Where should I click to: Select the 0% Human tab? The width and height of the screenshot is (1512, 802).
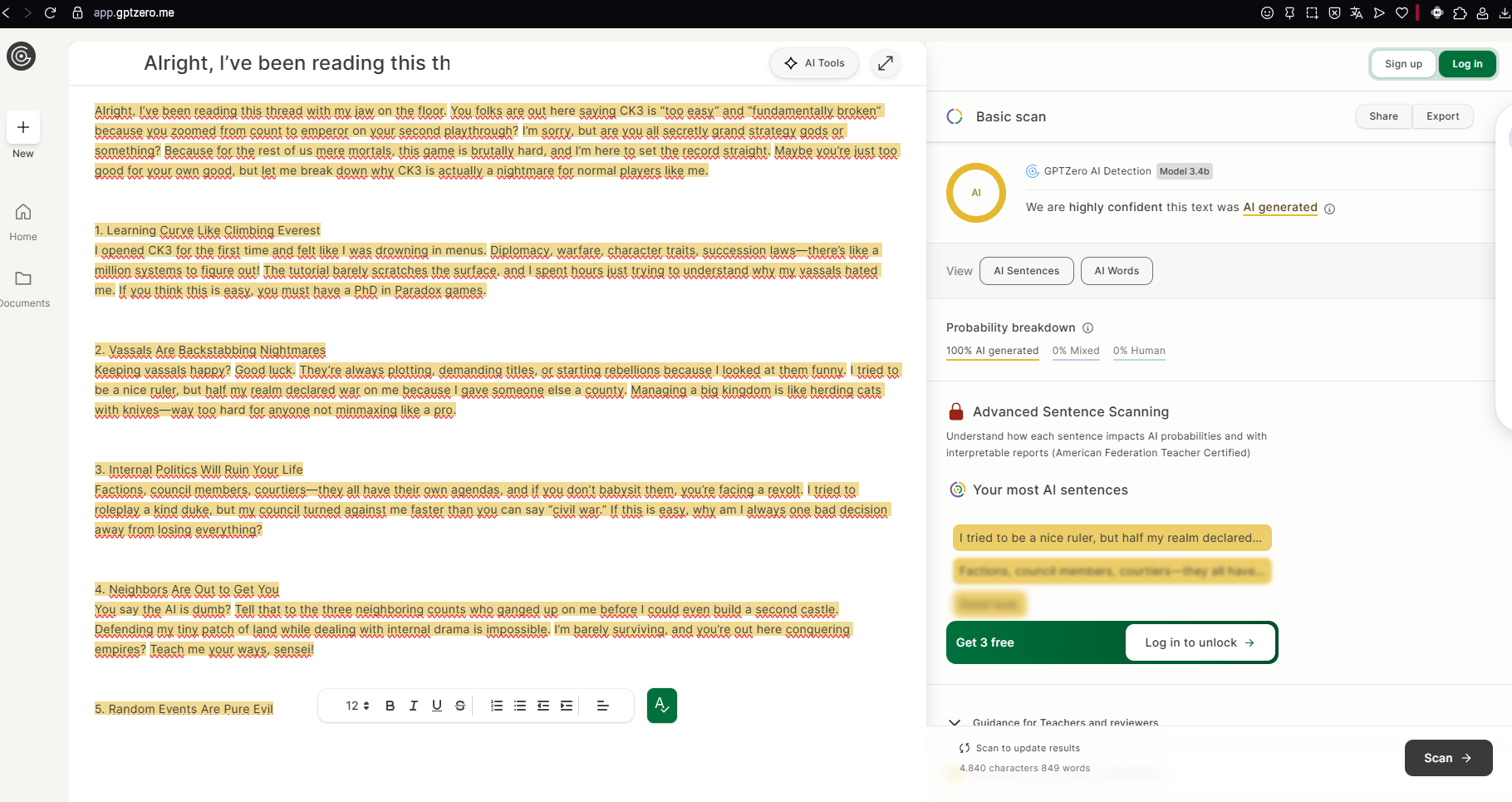(x=1139, y=351)
